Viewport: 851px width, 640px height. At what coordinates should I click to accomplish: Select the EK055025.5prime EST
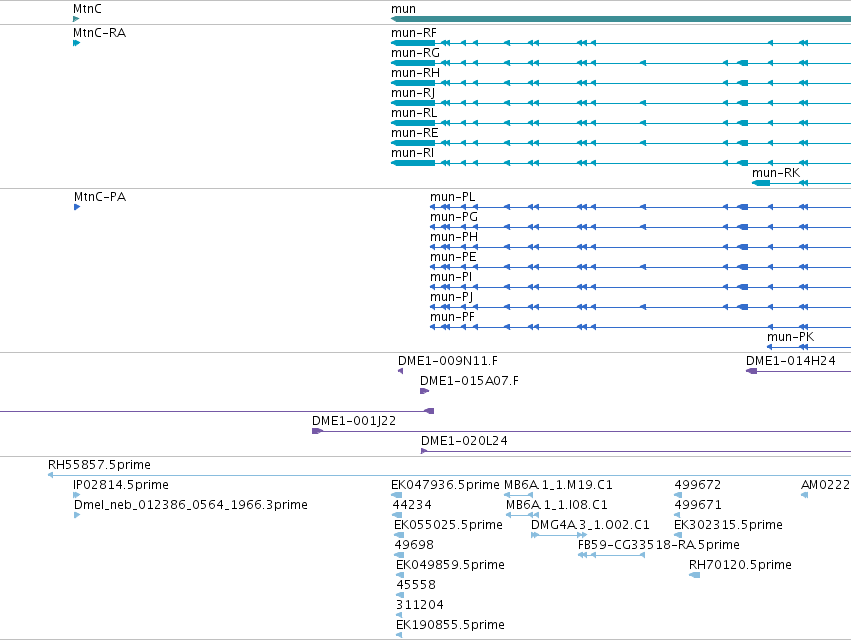pyautogui.click(x=399, y=535)
